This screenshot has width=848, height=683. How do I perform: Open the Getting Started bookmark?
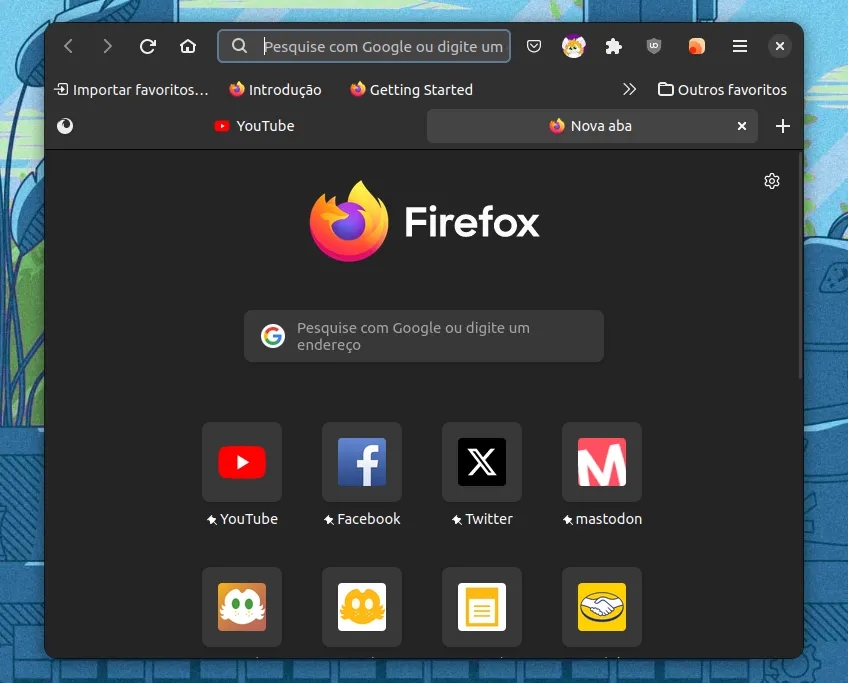pyautogui.click(x=412, y=90)
